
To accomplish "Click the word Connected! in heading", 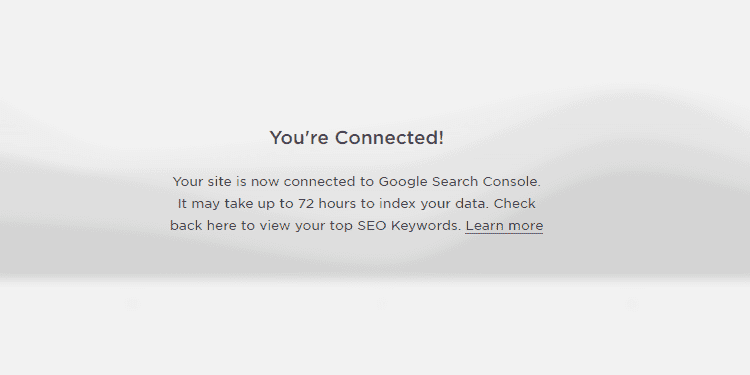I will pos(389,138).
